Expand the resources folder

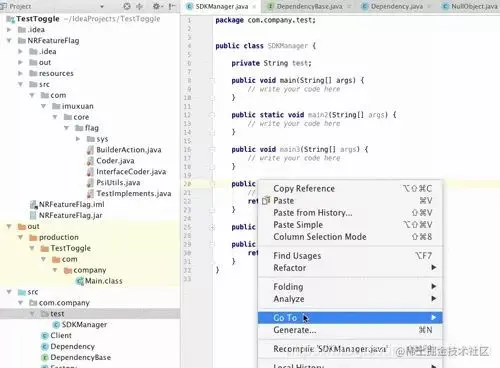point(20,73)
